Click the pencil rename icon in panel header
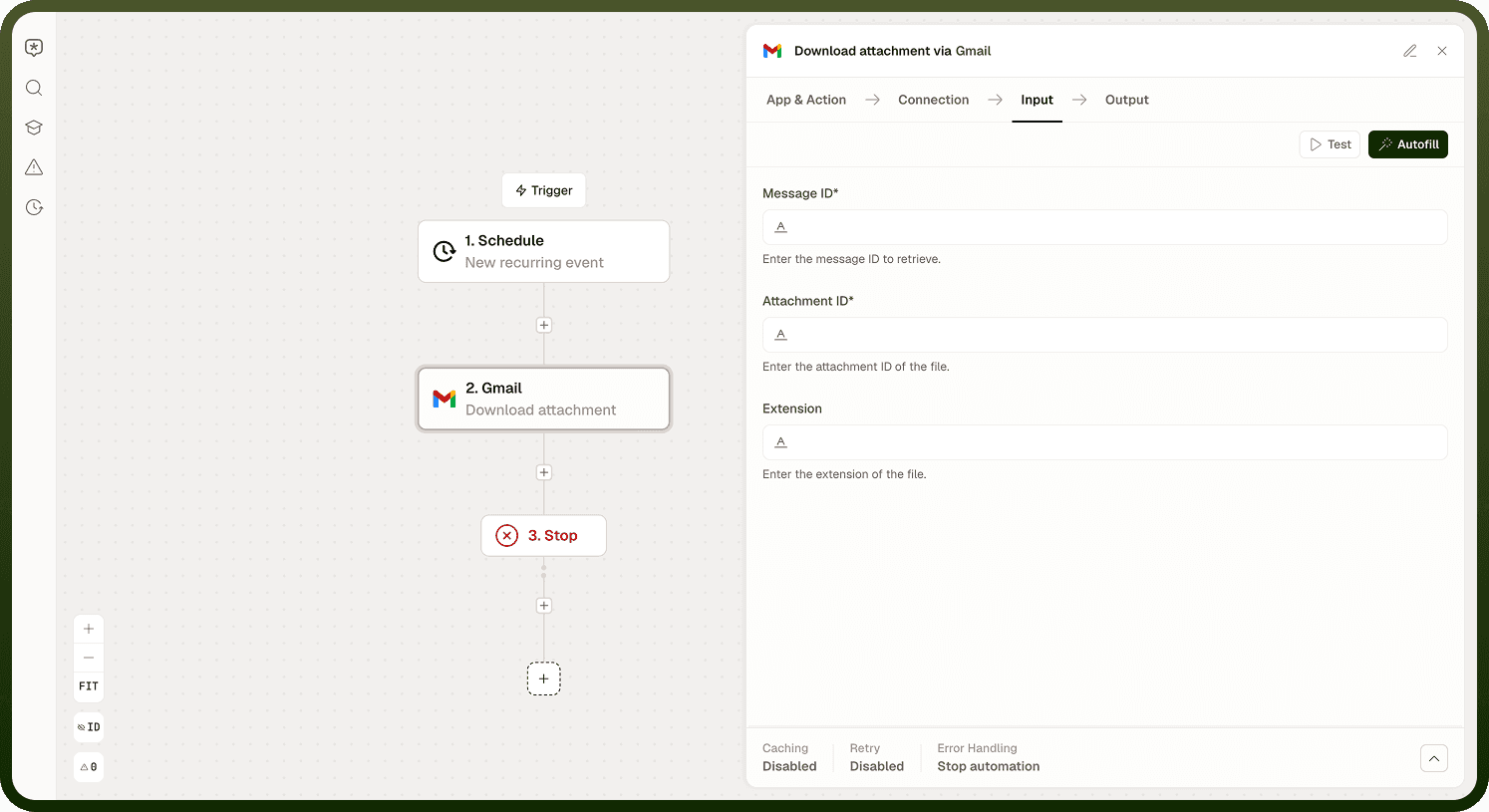This screenshot has height=812, width=1489. (1410, 51)
